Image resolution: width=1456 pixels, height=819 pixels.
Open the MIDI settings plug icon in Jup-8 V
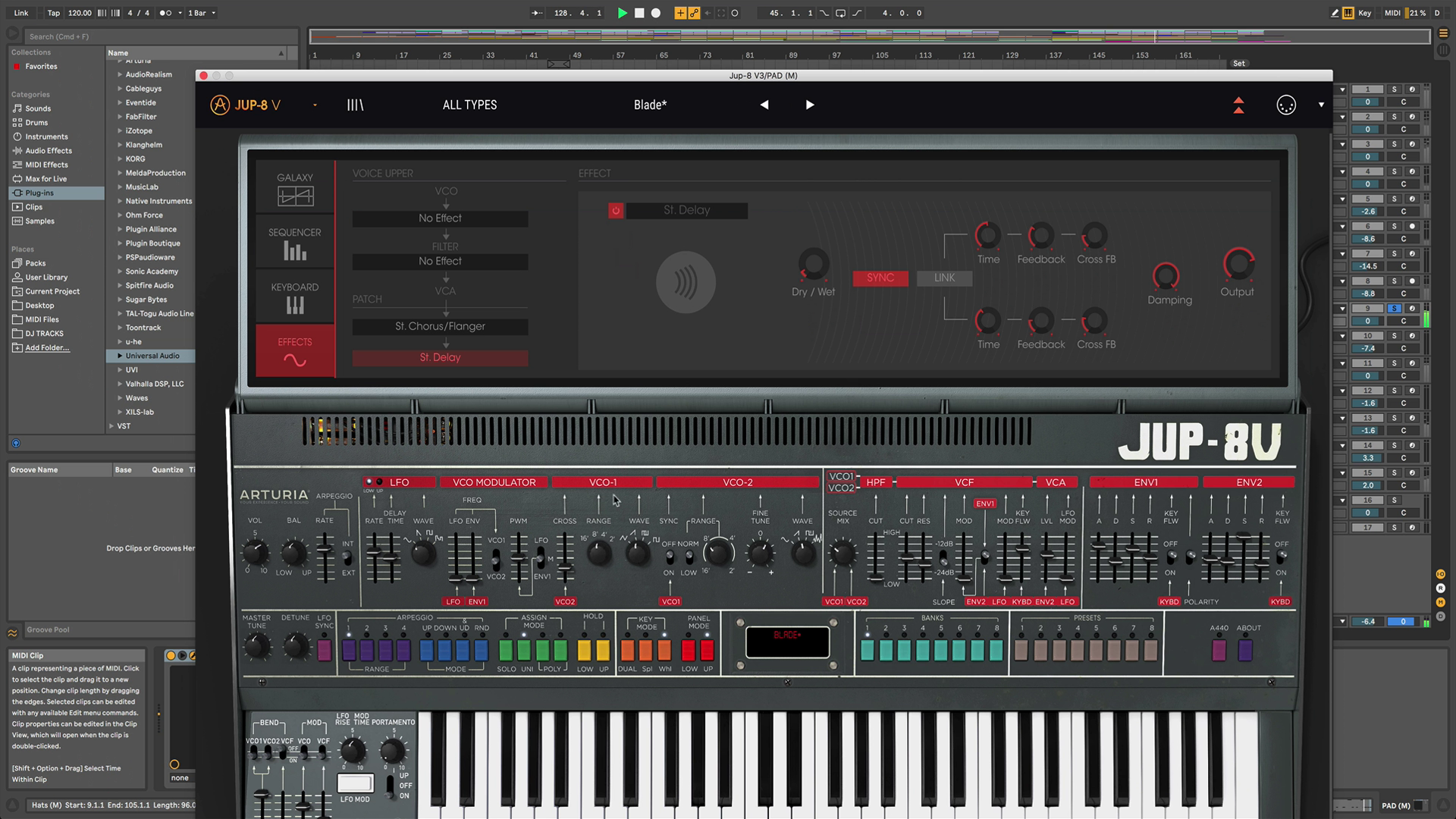click(1286, 105)
